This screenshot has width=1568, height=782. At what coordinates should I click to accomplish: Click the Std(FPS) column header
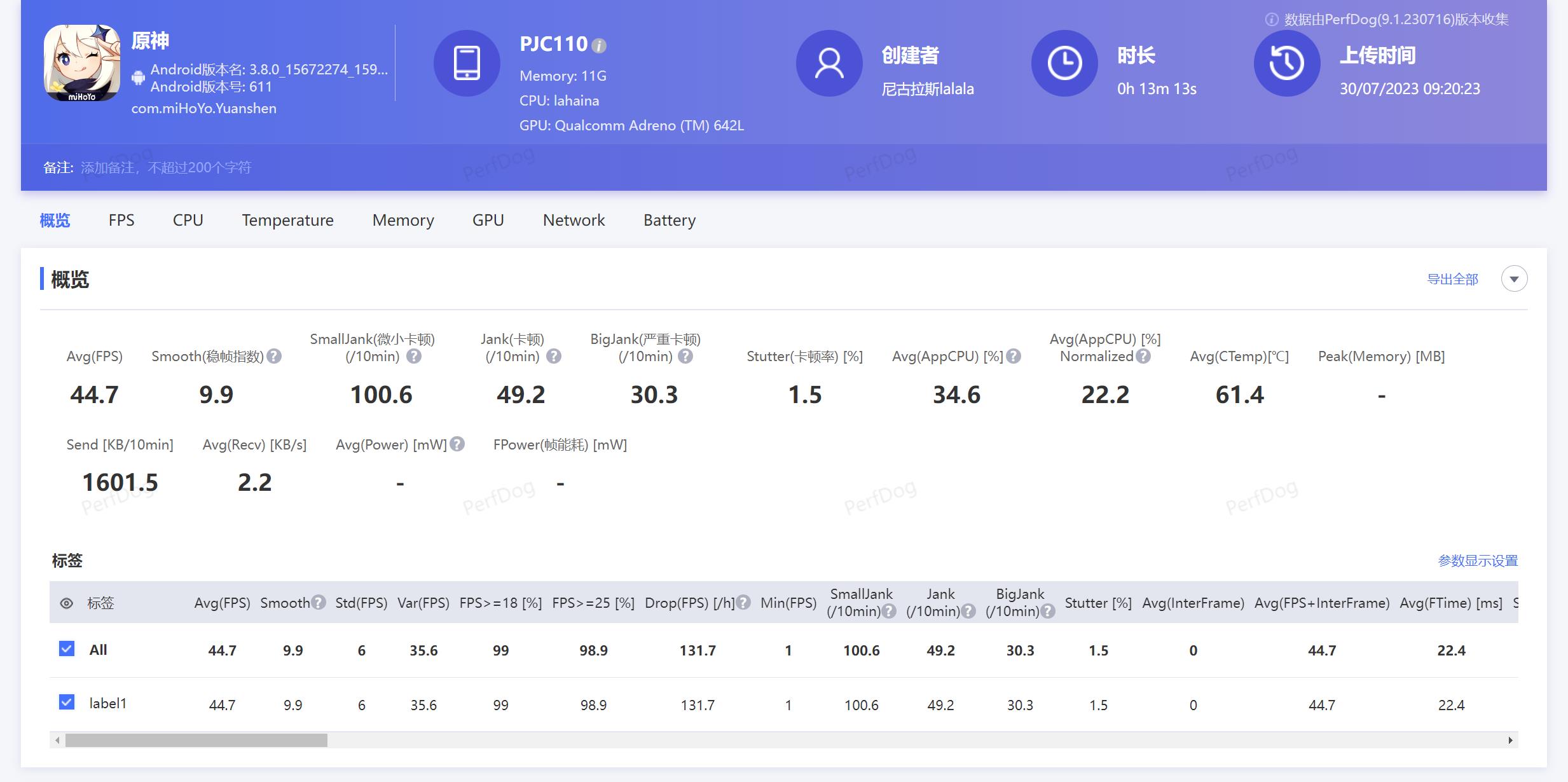click(x=361, y=603)
